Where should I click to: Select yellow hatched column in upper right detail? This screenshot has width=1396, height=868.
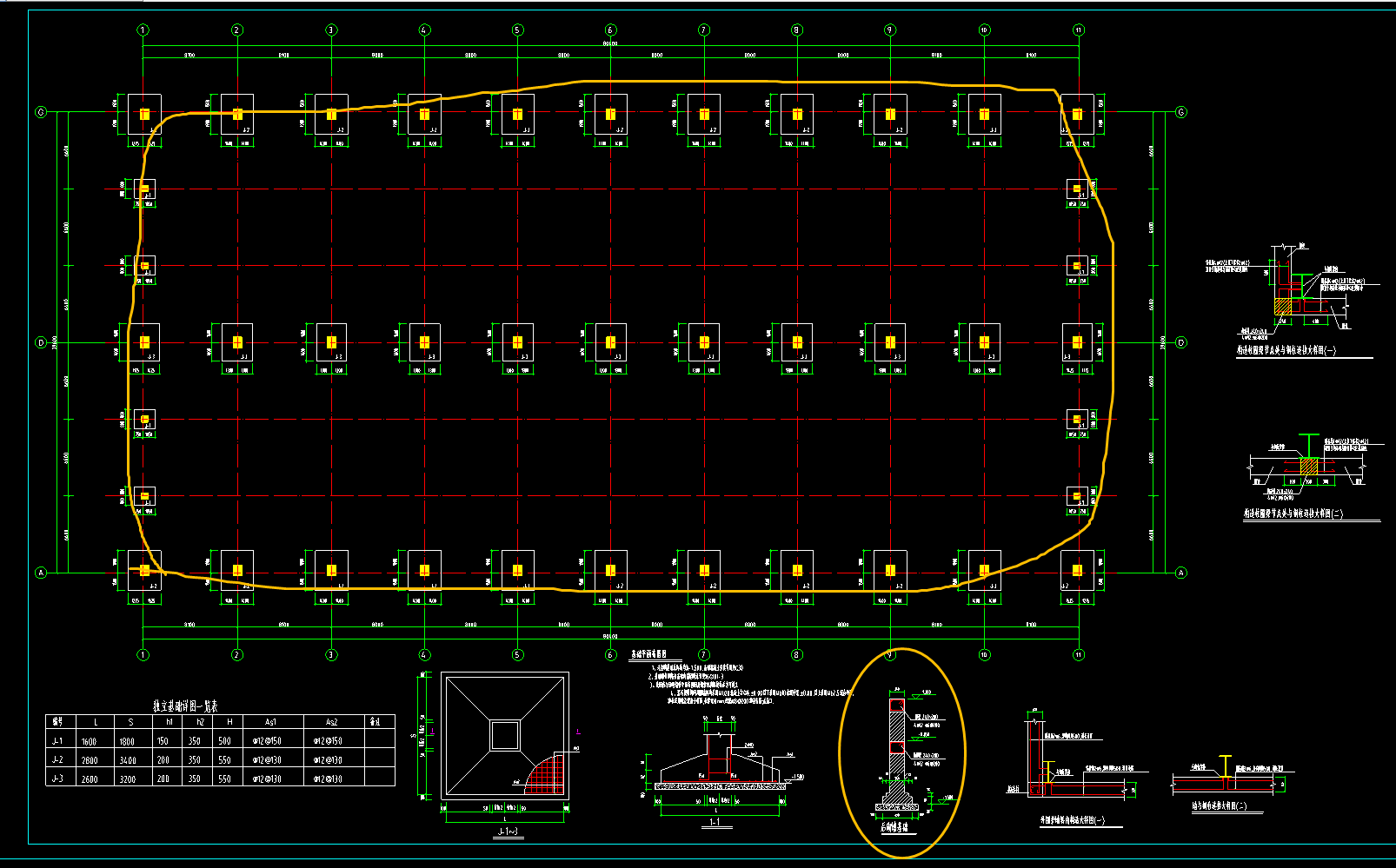click(x=1282, y=306)
